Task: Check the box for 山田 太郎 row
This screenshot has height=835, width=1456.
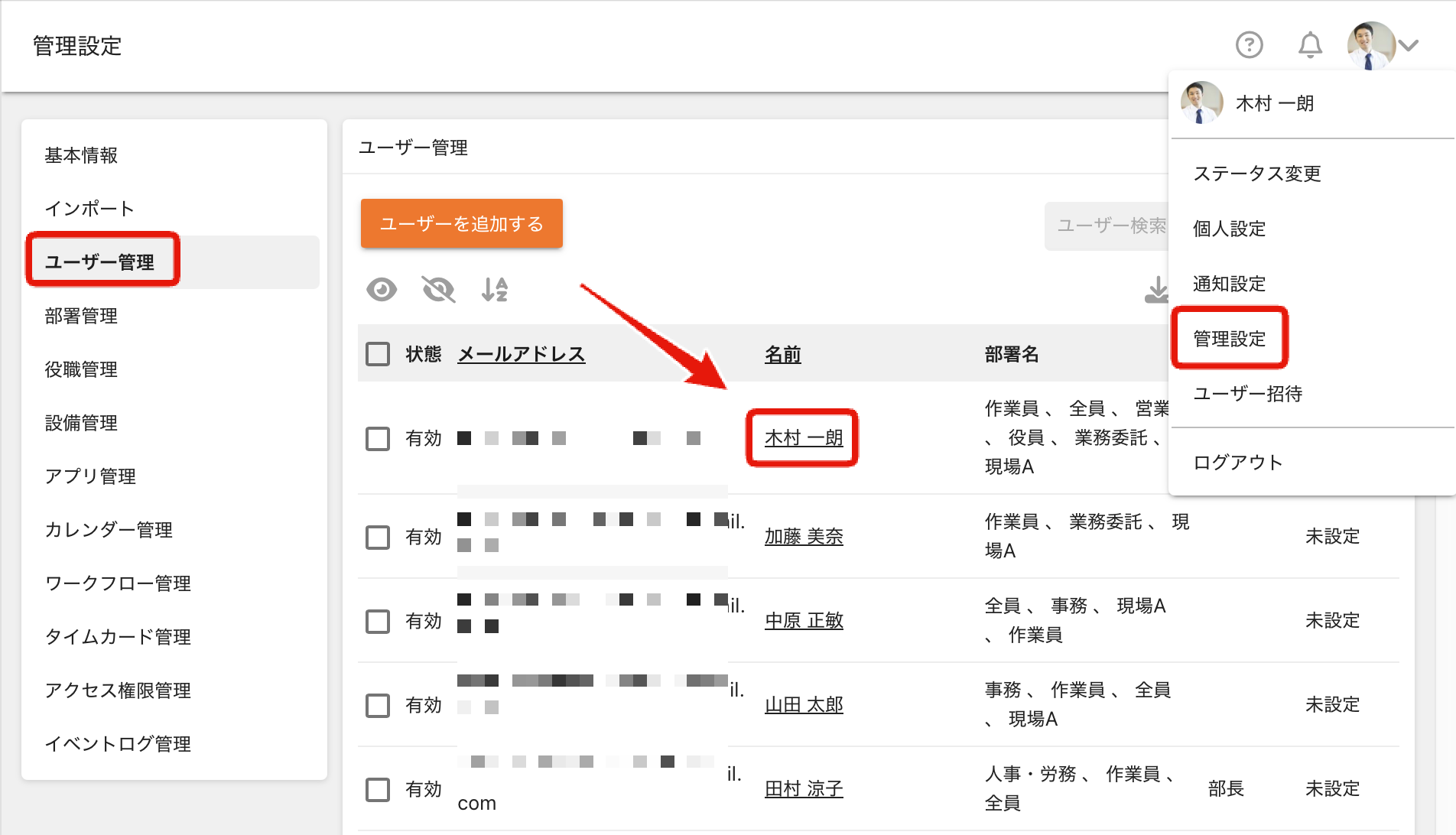Action: point(378,705)
